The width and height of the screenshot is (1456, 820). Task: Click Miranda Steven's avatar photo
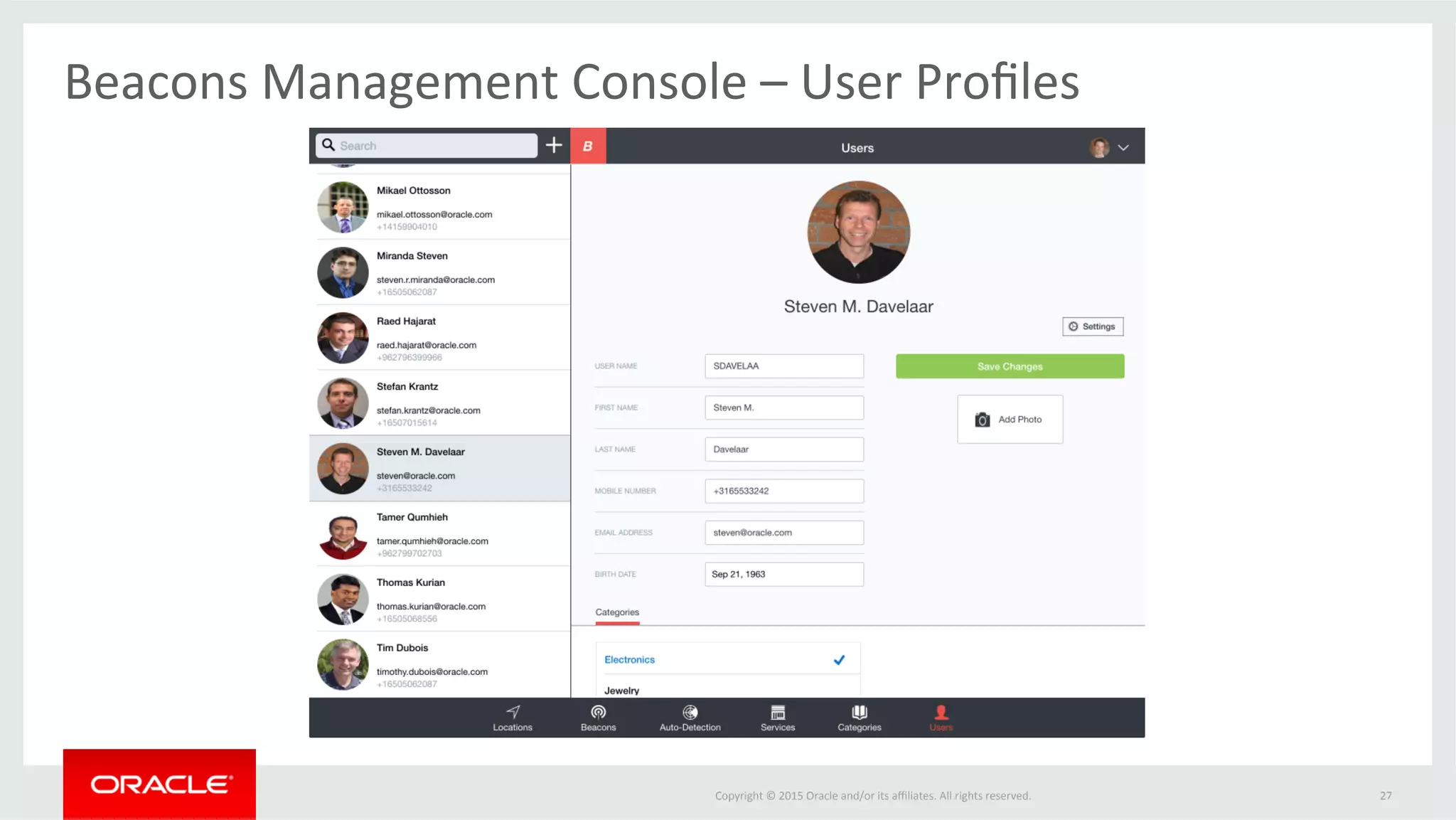point(343,272)
